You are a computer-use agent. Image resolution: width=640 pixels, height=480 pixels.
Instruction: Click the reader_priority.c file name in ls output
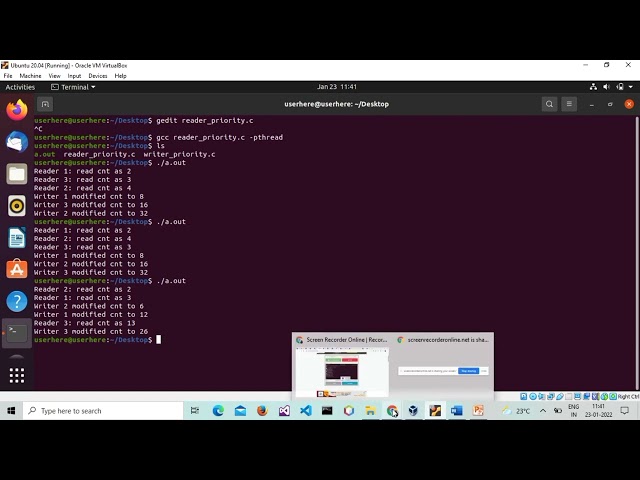pyautogui.click(x=99, y=154)
